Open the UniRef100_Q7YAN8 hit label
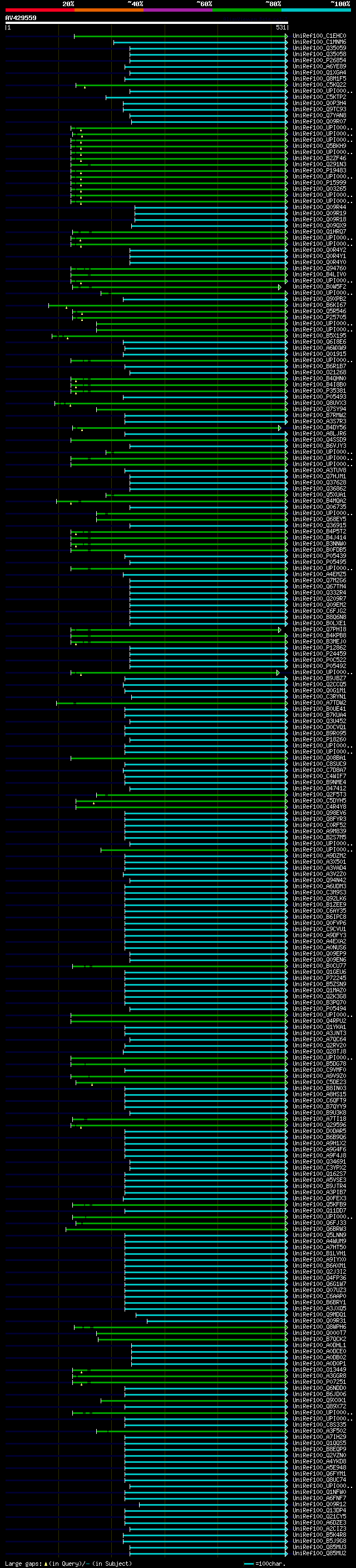This screenshot has width=356, height=1568. coord(319,116)
